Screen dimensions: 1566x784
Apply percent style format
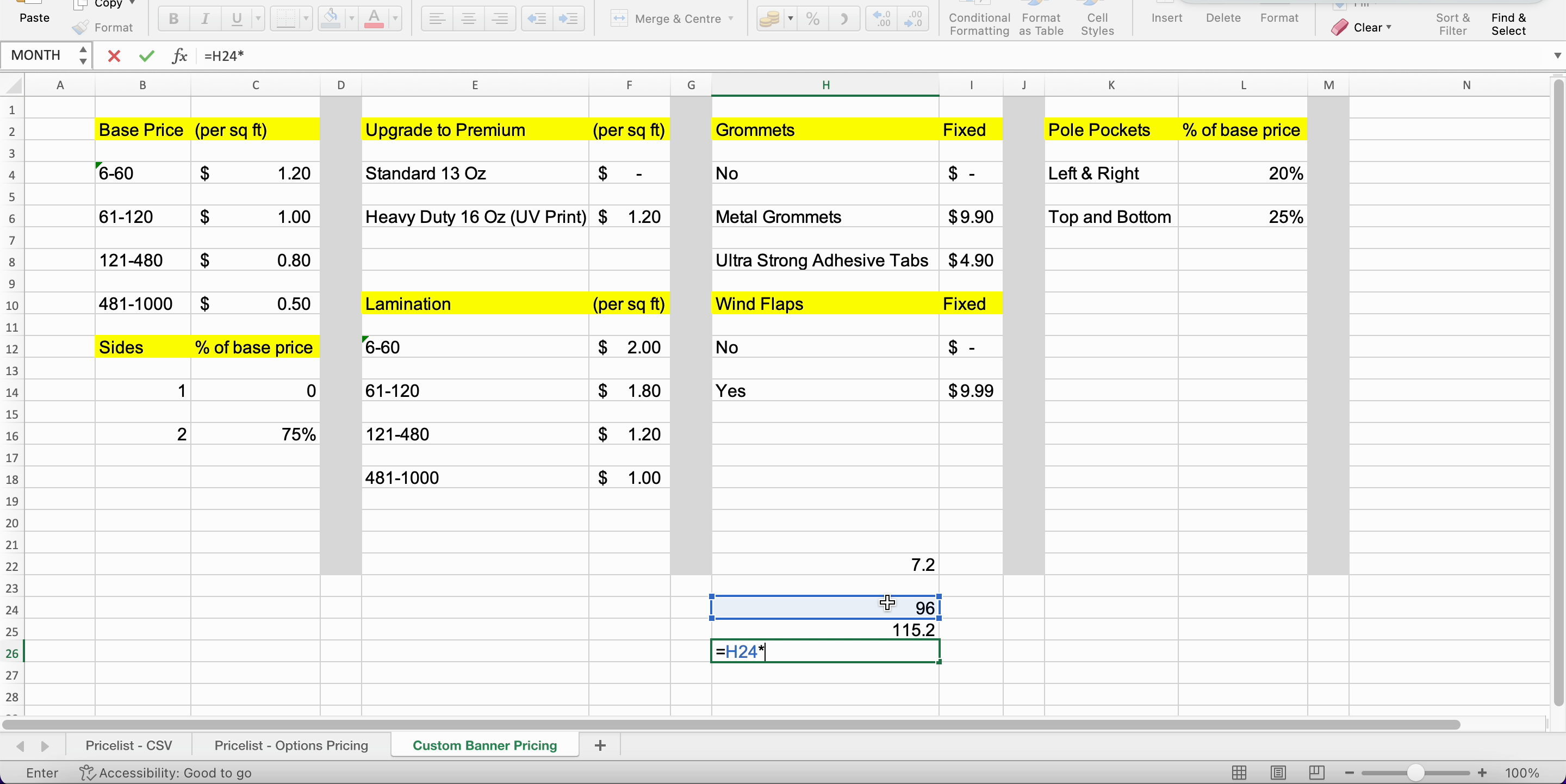(x=812, y=19)
